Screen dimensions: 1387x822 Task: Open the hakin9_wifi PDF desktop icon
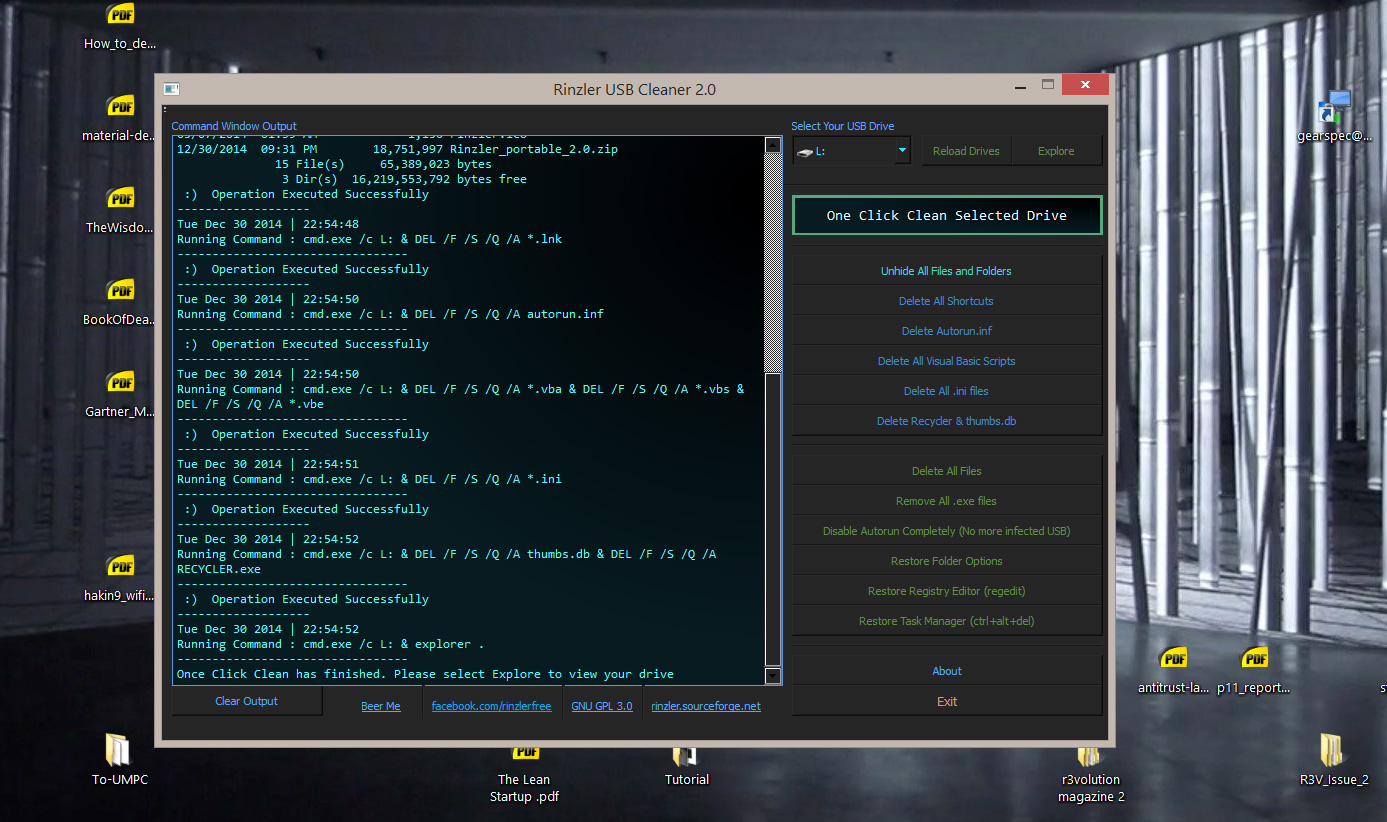click(x=121, y=566)
